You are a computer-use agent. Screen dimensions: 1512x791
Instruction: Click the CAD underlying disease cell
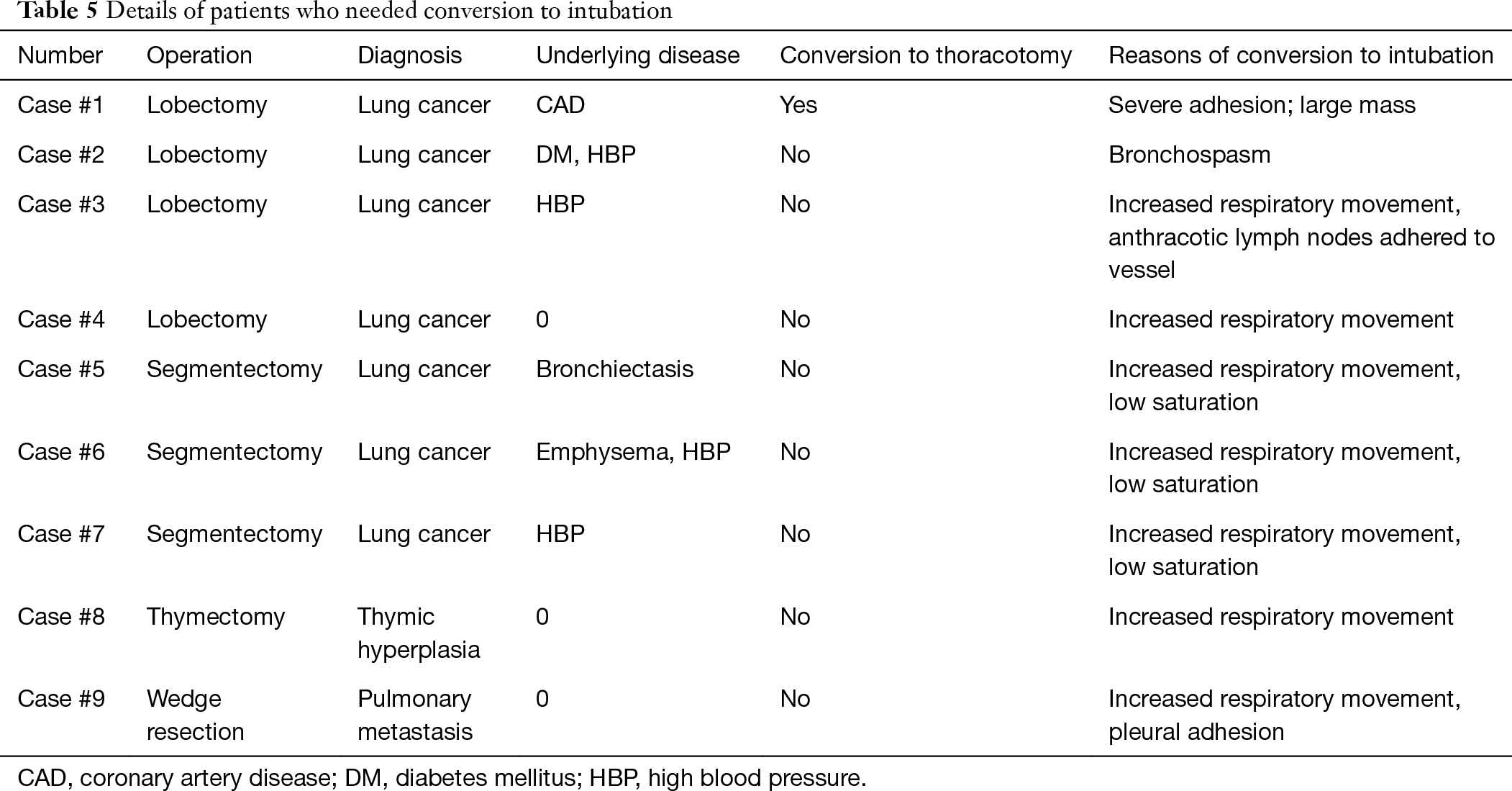[560, 105]
